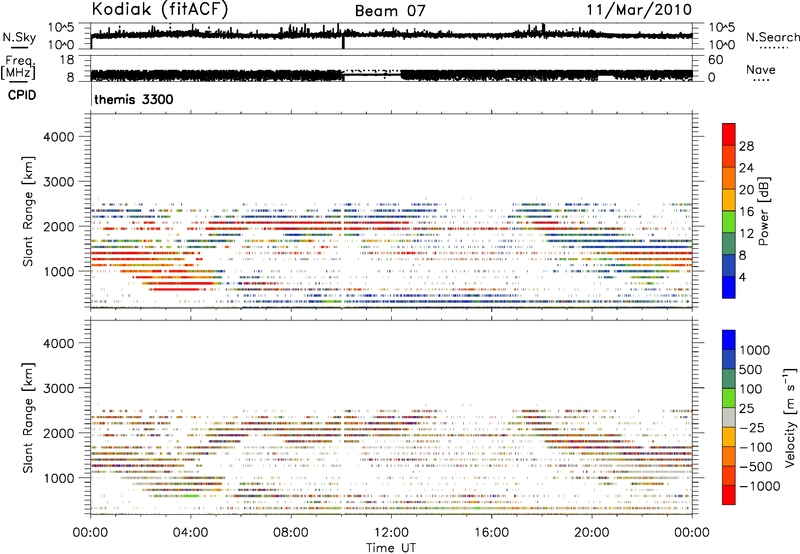800x554 pixels.
Task: Click the "2000" tick of the velocity panel
Action: click(x=59, y=433)
